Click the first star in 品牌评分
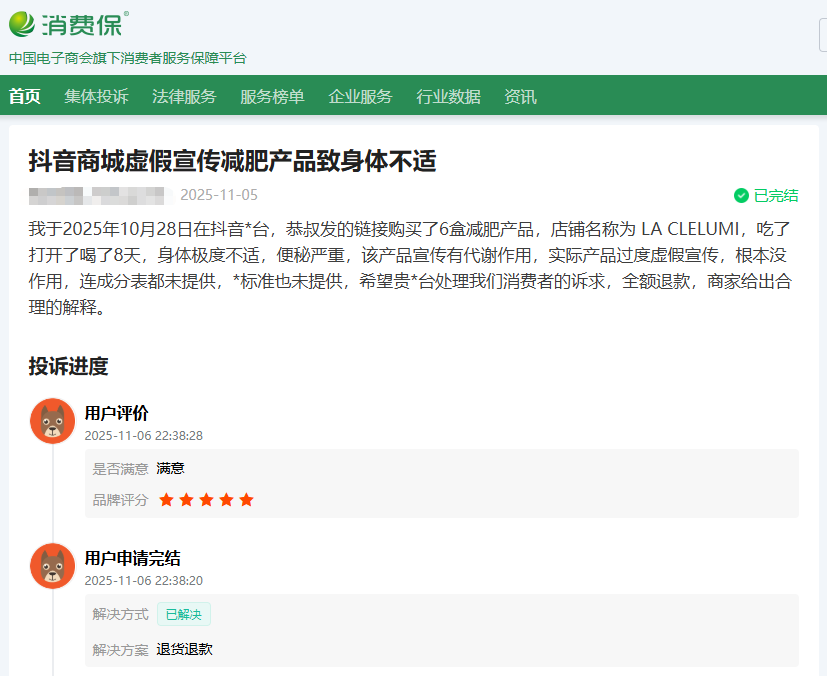827x676 pixels. (166, 500)
